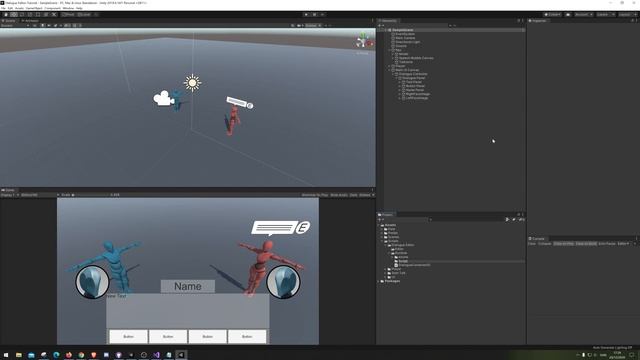The width and height of the screenshot is (640, 360).
Task: Open the Collab dropdown
Action: point(552,14)
